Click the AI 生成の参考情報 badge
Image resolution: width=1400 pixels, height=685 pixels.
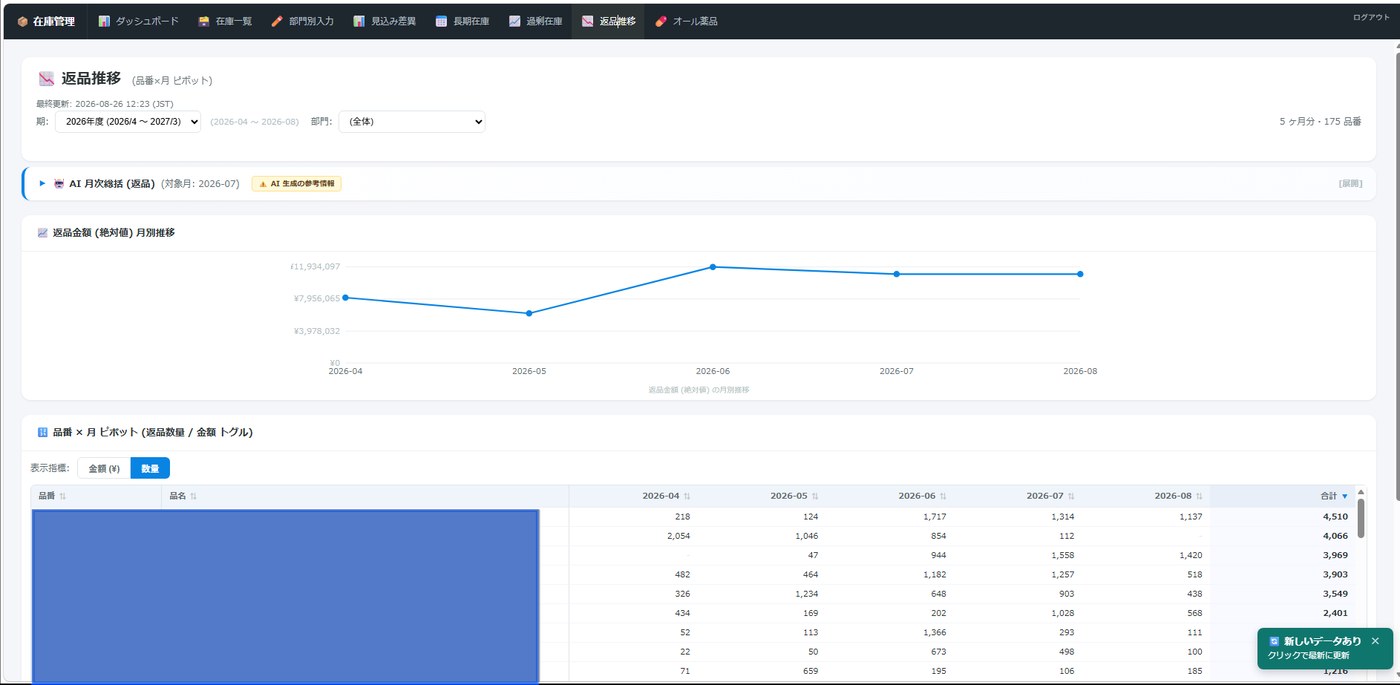(296, 183)
